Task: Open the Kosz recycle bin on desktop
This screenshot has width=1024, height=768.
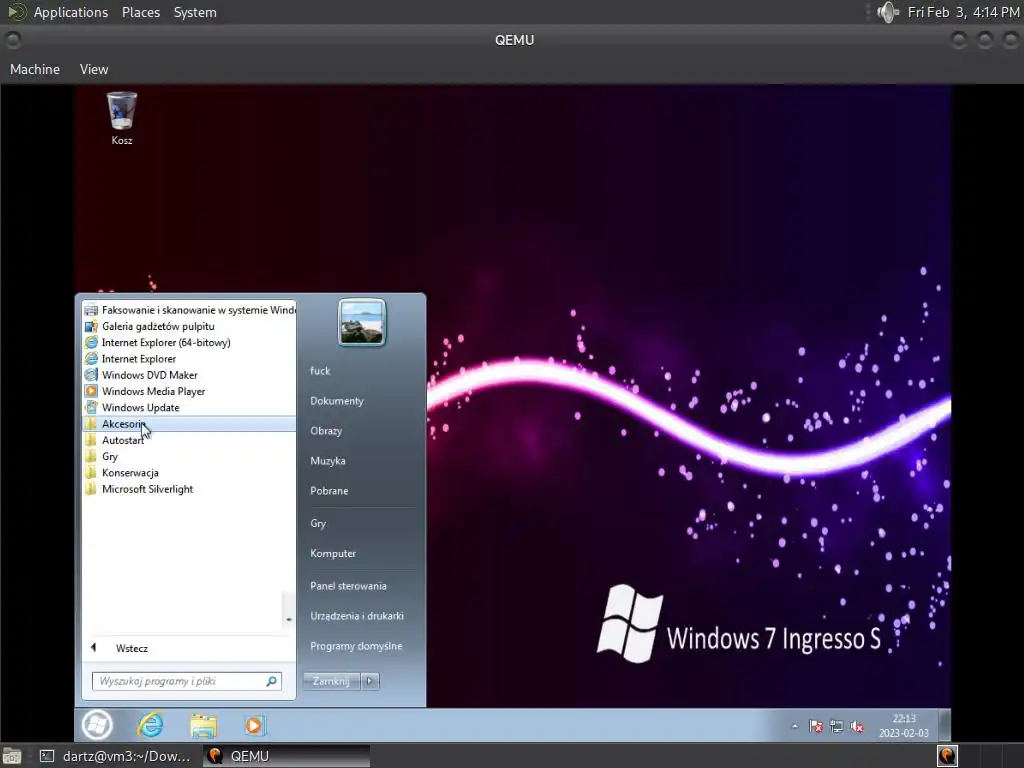Action: click(x=121, y=118)
